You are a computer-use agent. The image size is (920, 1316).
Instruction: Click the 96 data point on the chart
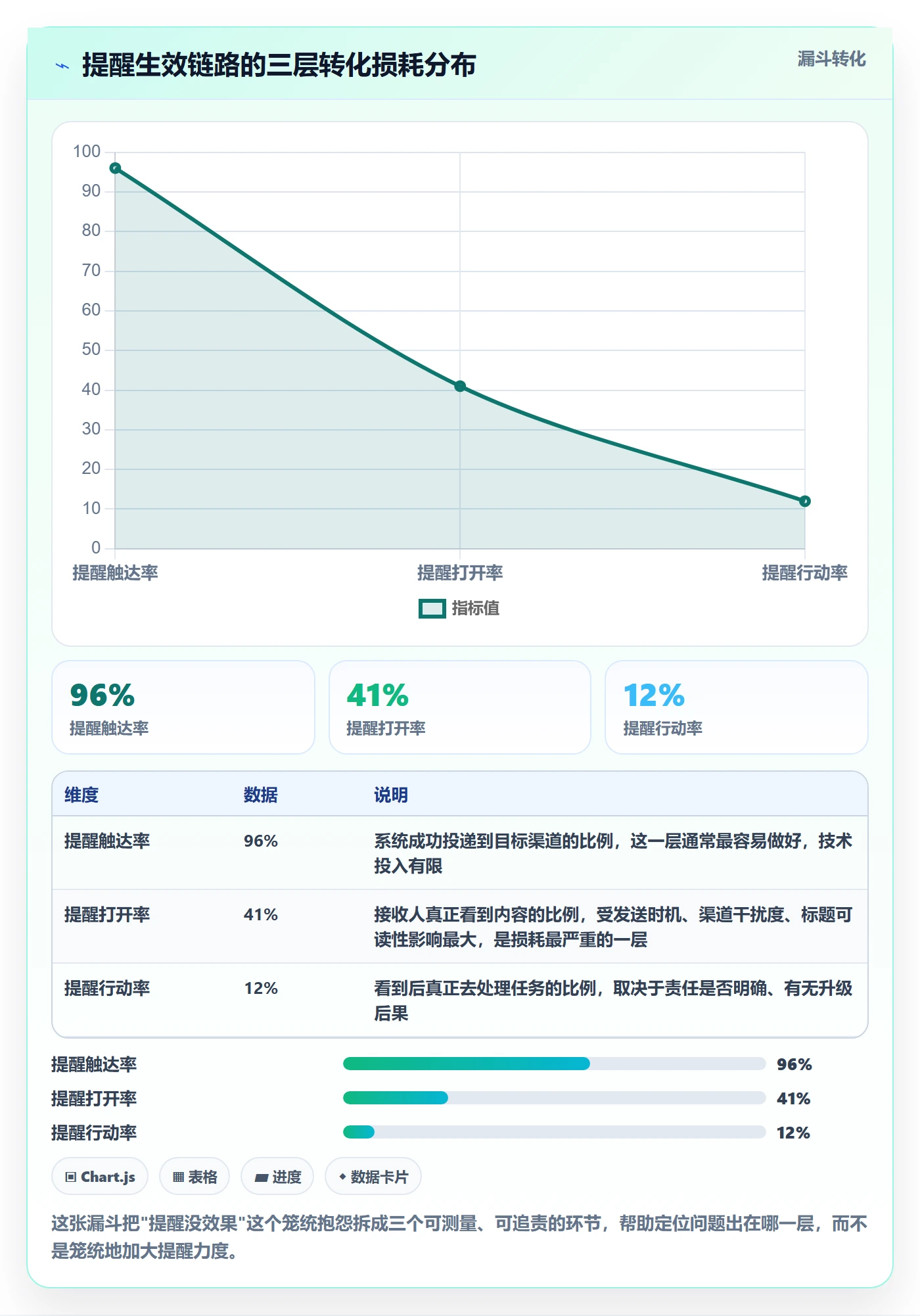coord(115,168)
